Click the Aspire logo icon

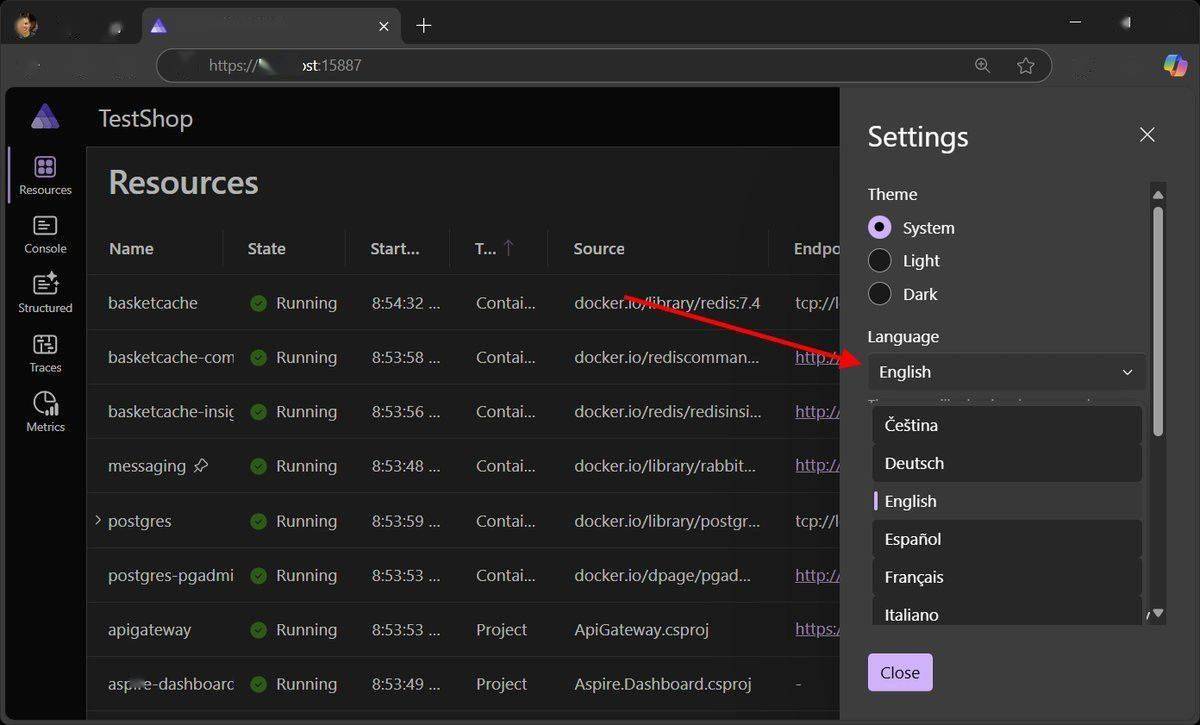(45, 117)
